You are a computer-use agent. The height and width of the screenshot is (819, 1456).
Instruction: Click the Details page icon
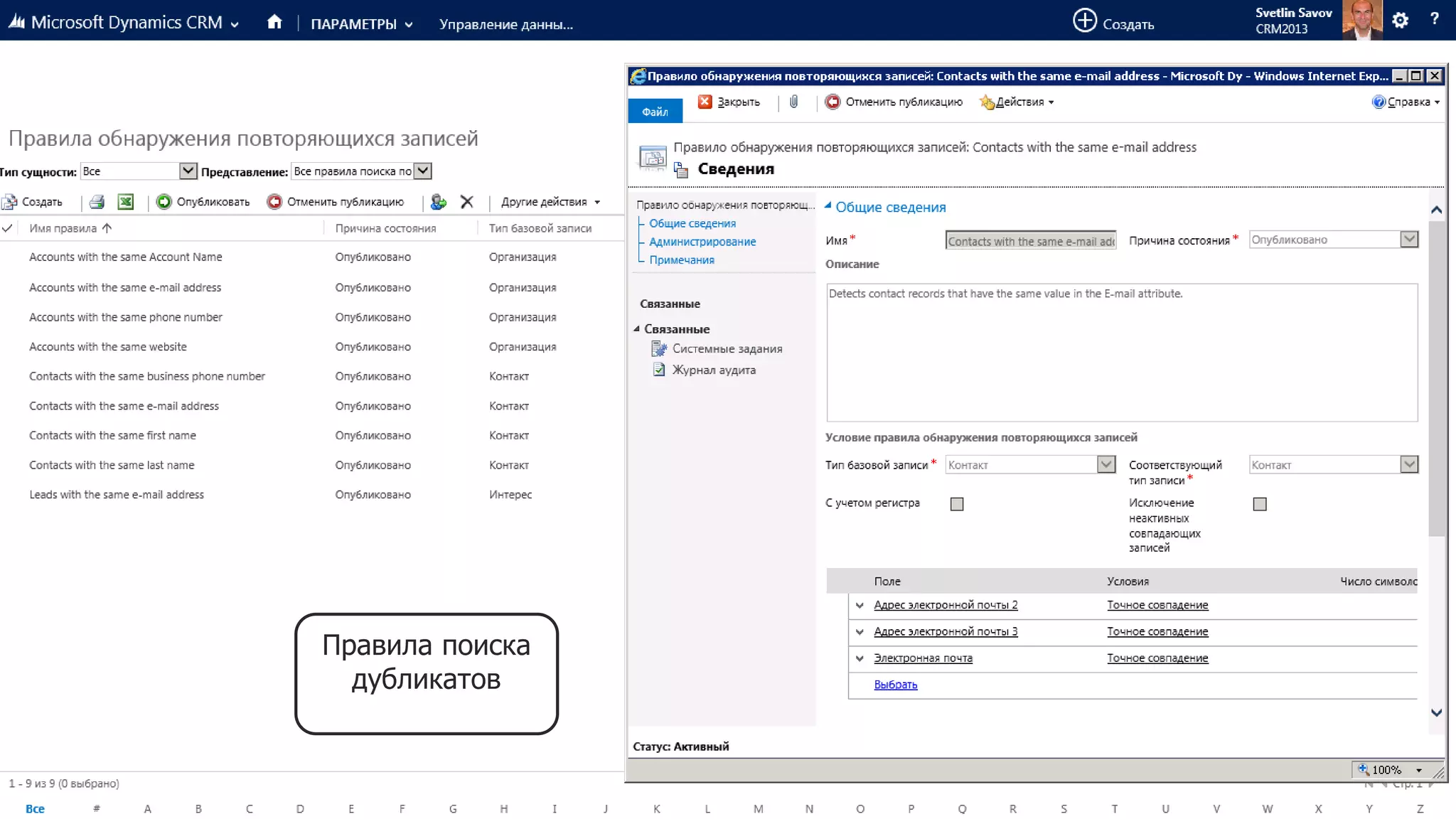681,169
